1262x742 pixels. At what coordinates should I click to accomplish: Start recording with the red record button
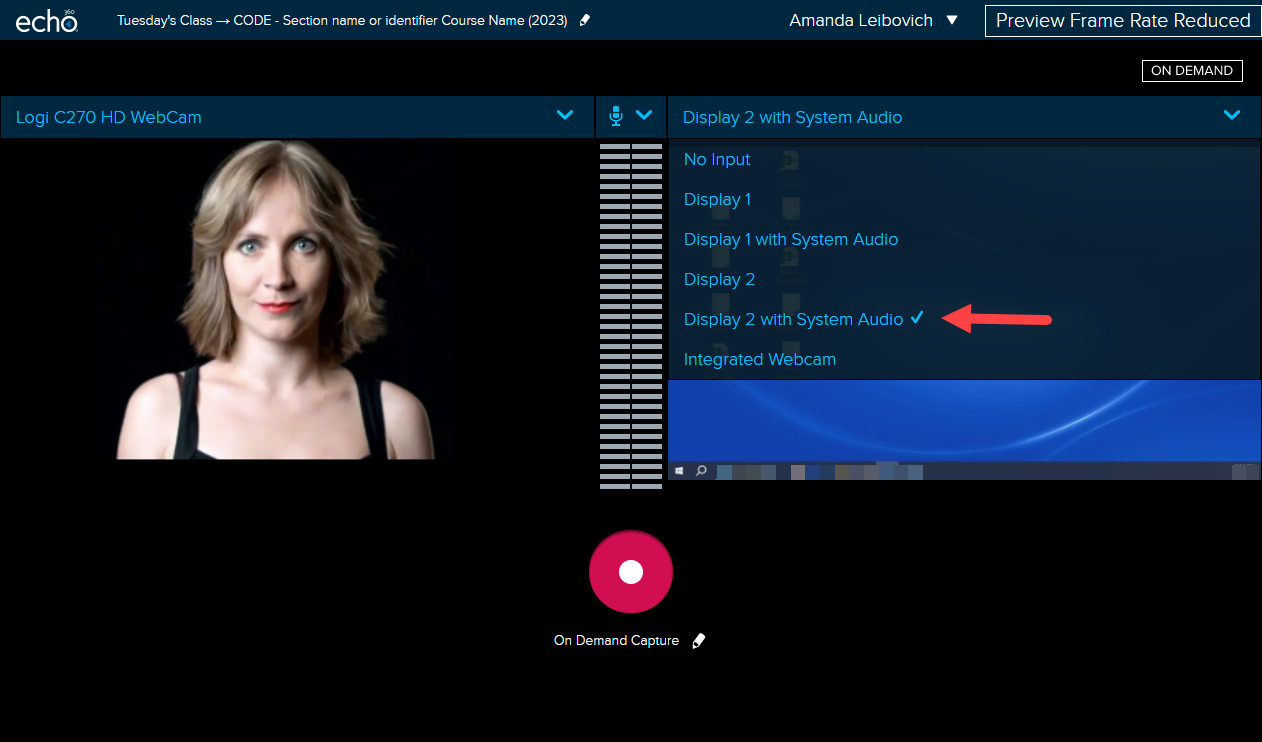click(631, 571)
